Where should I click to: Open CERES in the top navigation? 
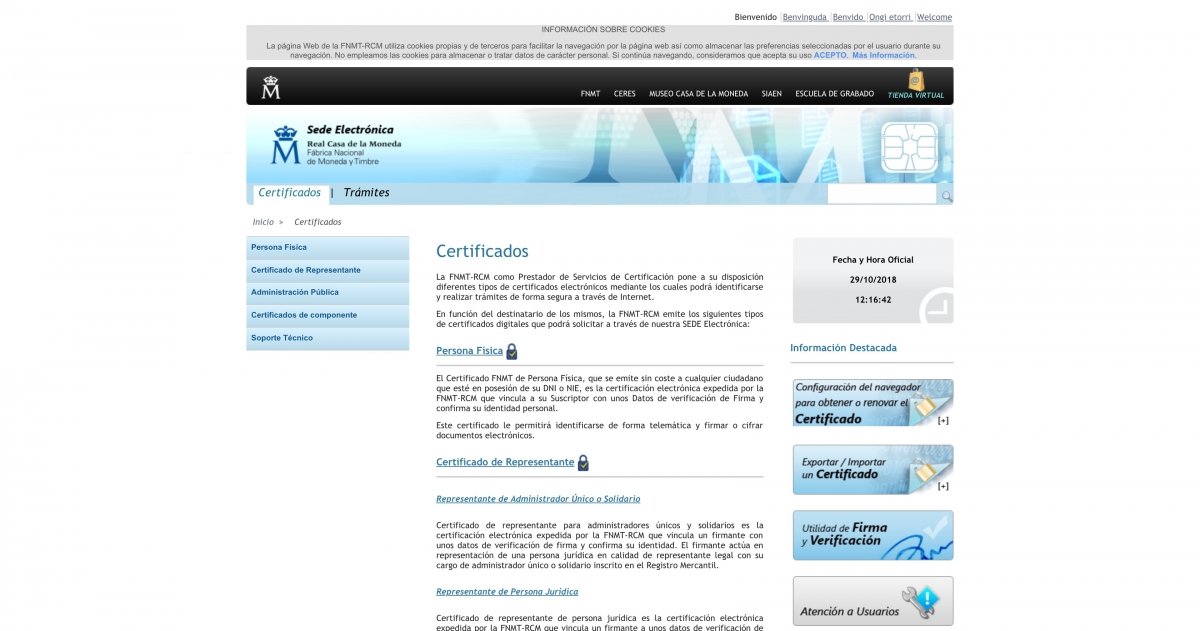[624, 94]
